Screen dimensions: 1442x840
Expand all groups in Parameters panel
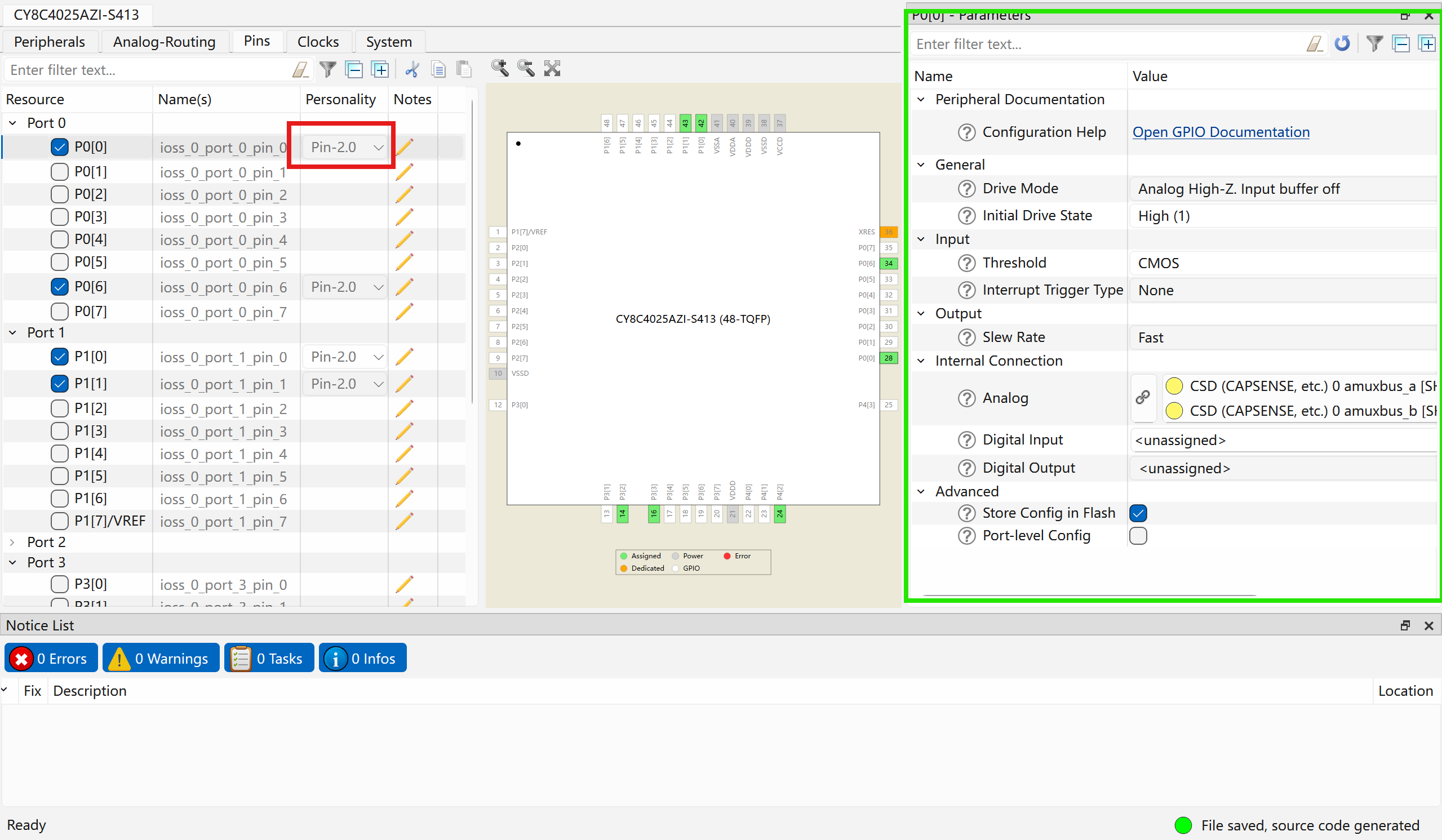[1427, 43]
